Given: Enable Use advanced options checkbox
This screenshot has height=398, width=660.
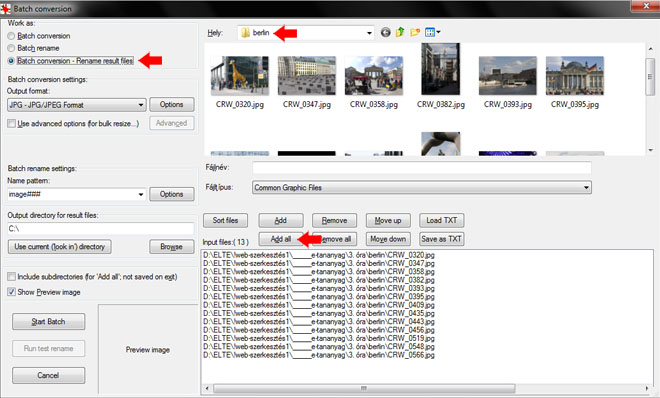Looking at the screenshot, I should [x=11, y=124].
